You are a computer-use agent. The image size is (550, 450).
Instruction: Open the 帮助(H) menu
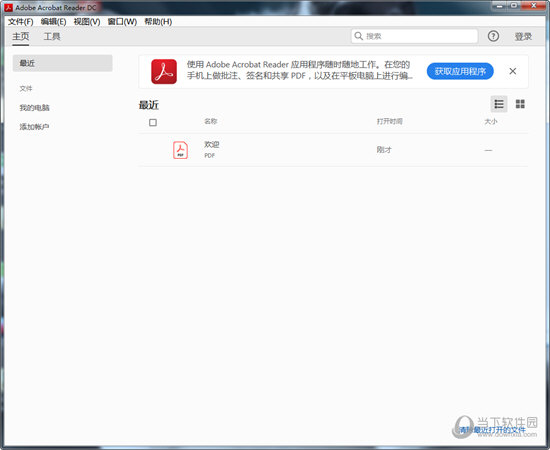click(158, 22)
